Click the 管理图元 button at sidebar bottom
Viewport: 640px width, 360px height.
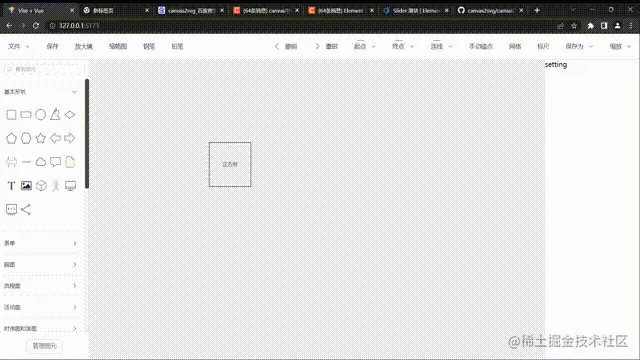44,346
